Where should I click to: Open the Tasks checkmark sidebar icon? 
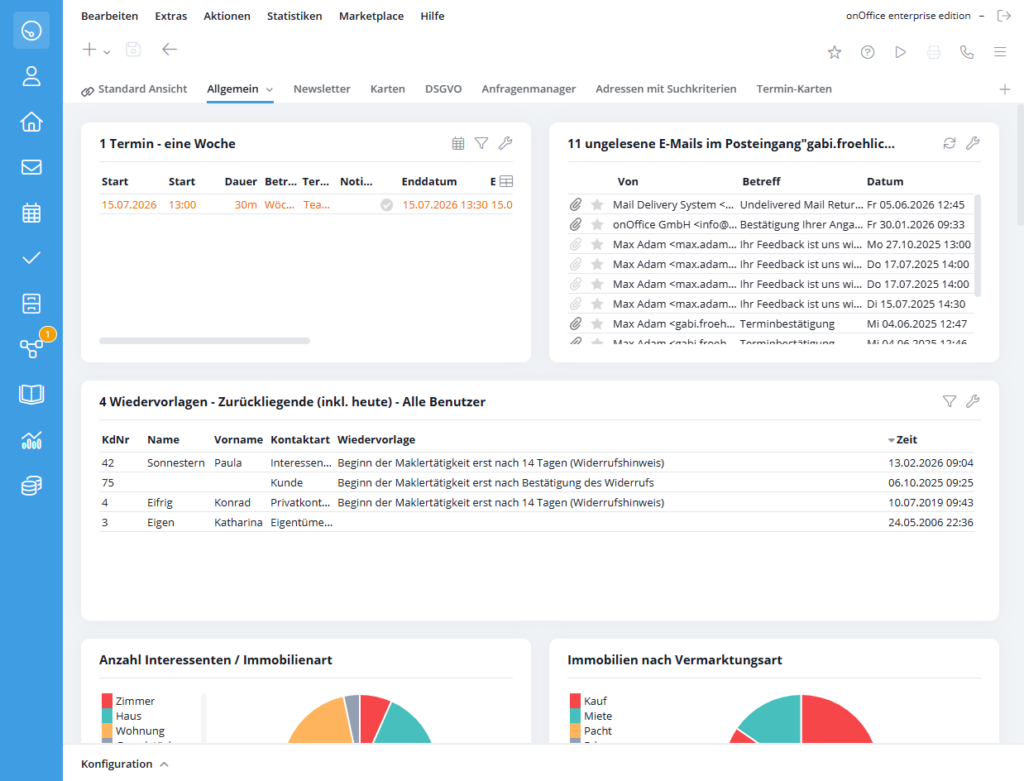click(x=31, y=258)
